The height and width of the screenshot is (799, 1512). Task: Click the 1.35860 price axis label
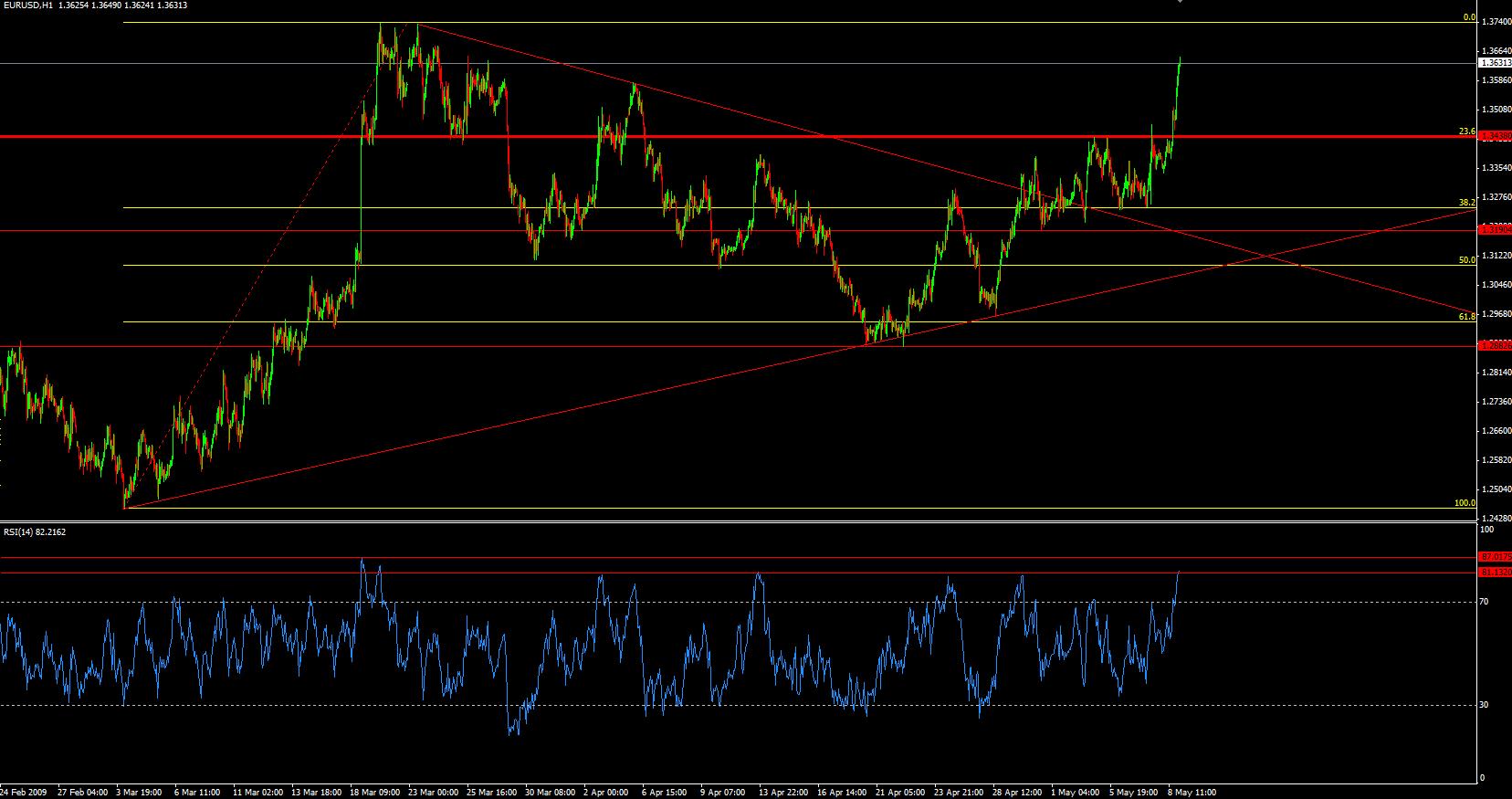(1496, 79)
